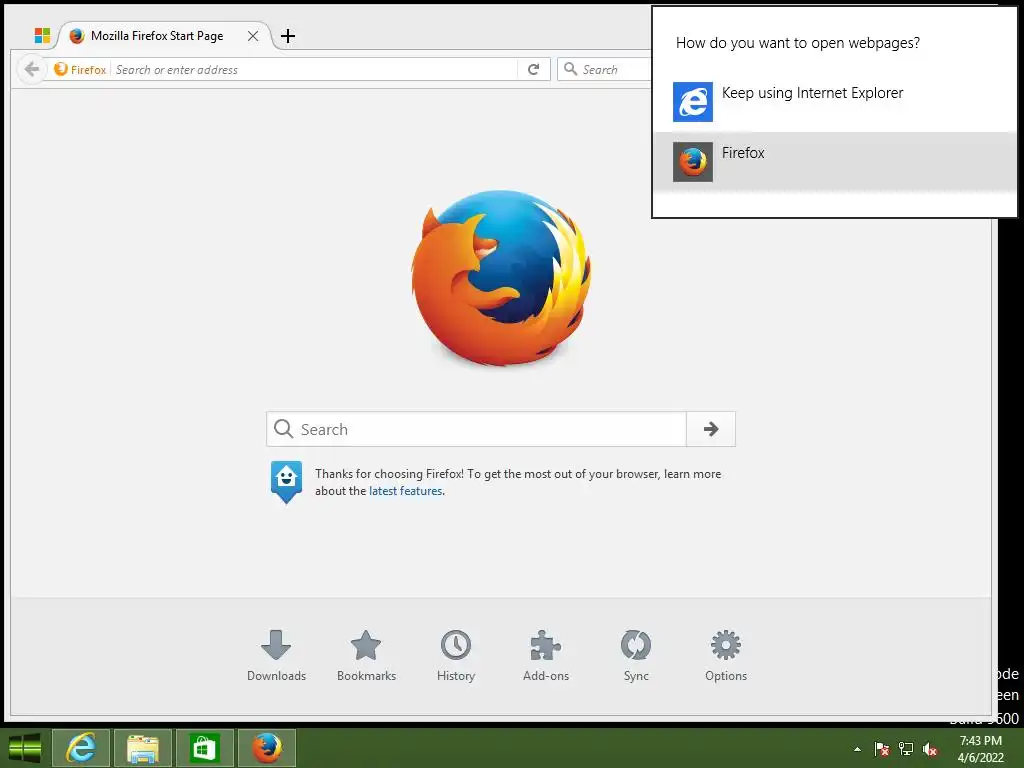Reload the page with the refresh icon
1024x768 pixels.
[x=534, y=69]
